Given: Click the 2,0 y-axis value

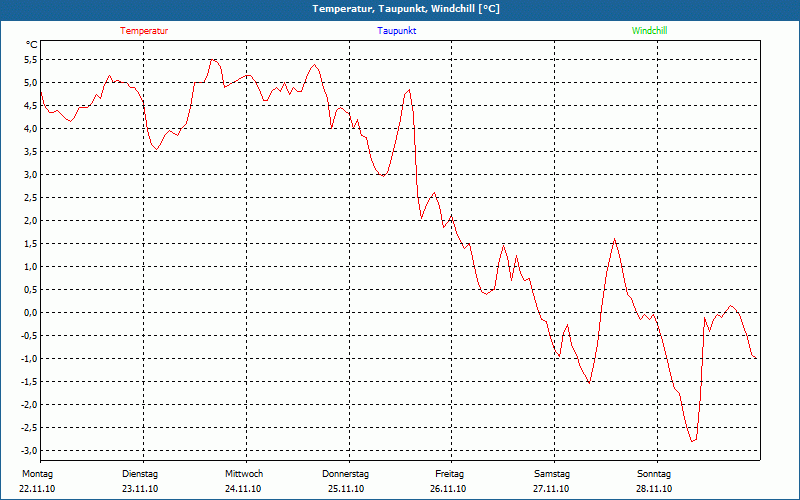Looking at the screenshot, I should pyautogui.click(x=31, y=220).
